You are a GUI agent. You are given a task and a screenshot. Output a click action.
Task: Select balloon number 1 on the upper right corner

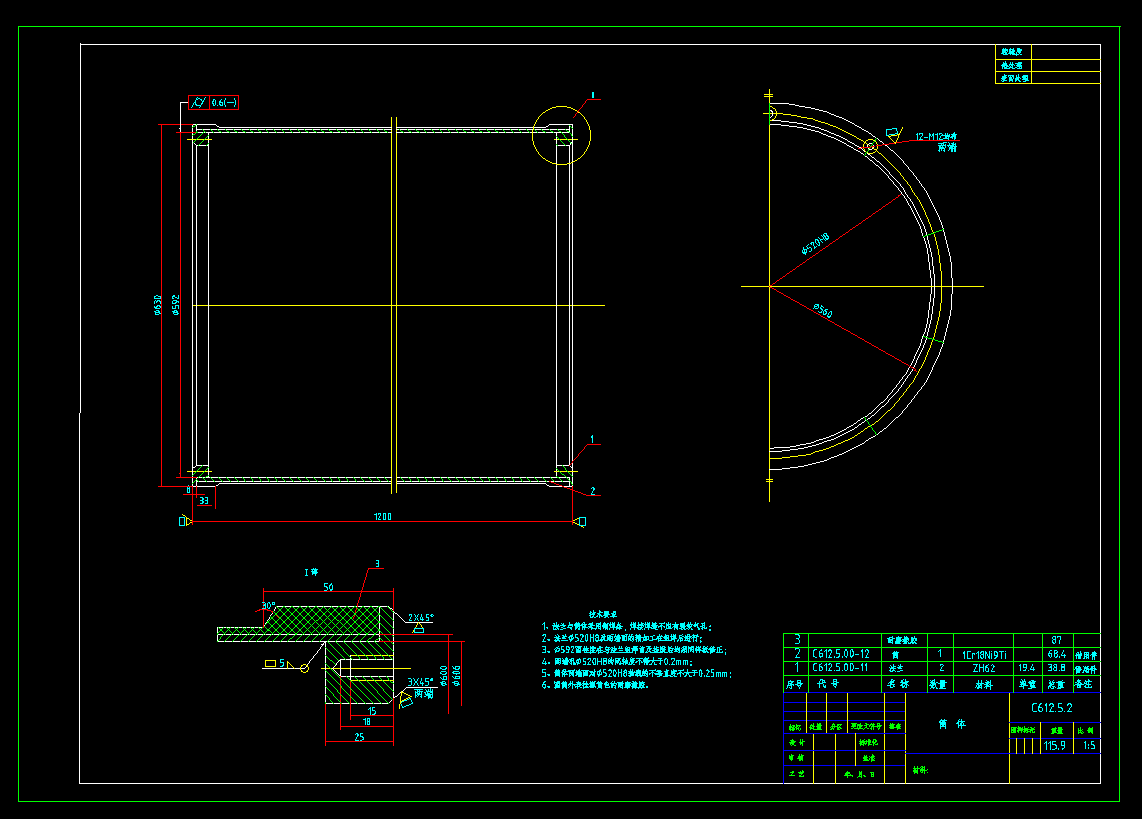pyautogui.click(x=592, y=96)
